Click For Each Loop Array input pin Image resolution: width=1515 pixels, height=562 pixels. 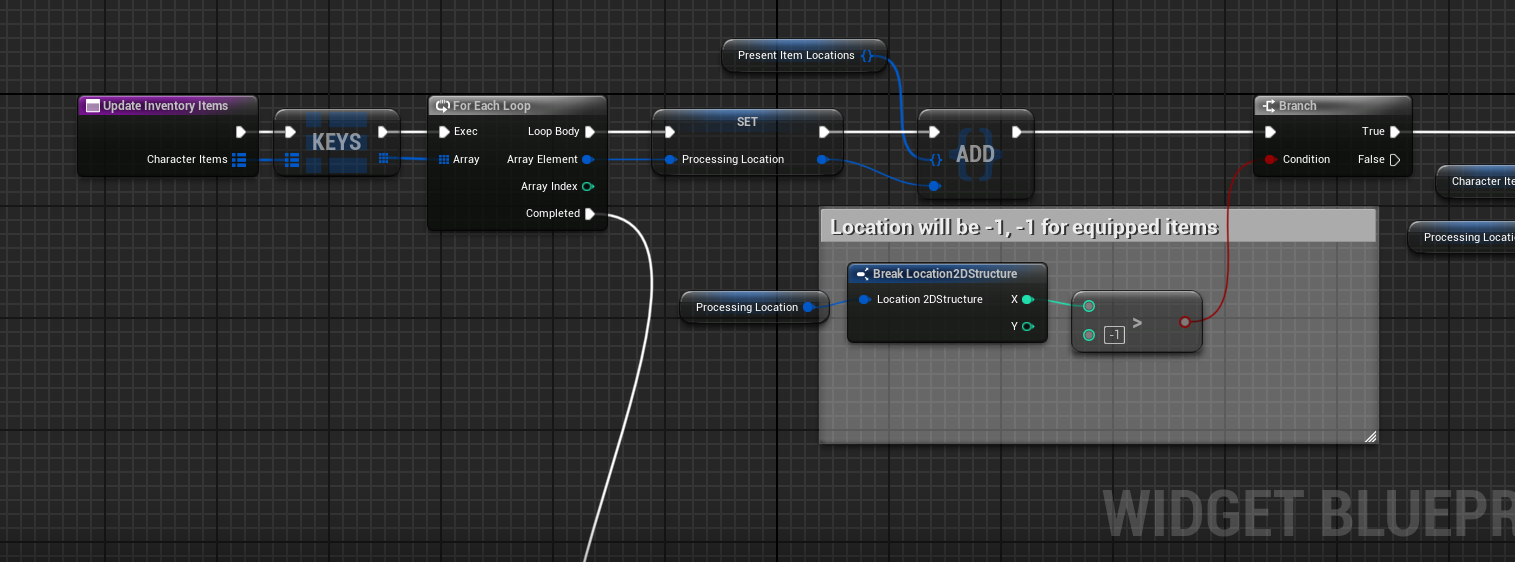pos(444,159)
